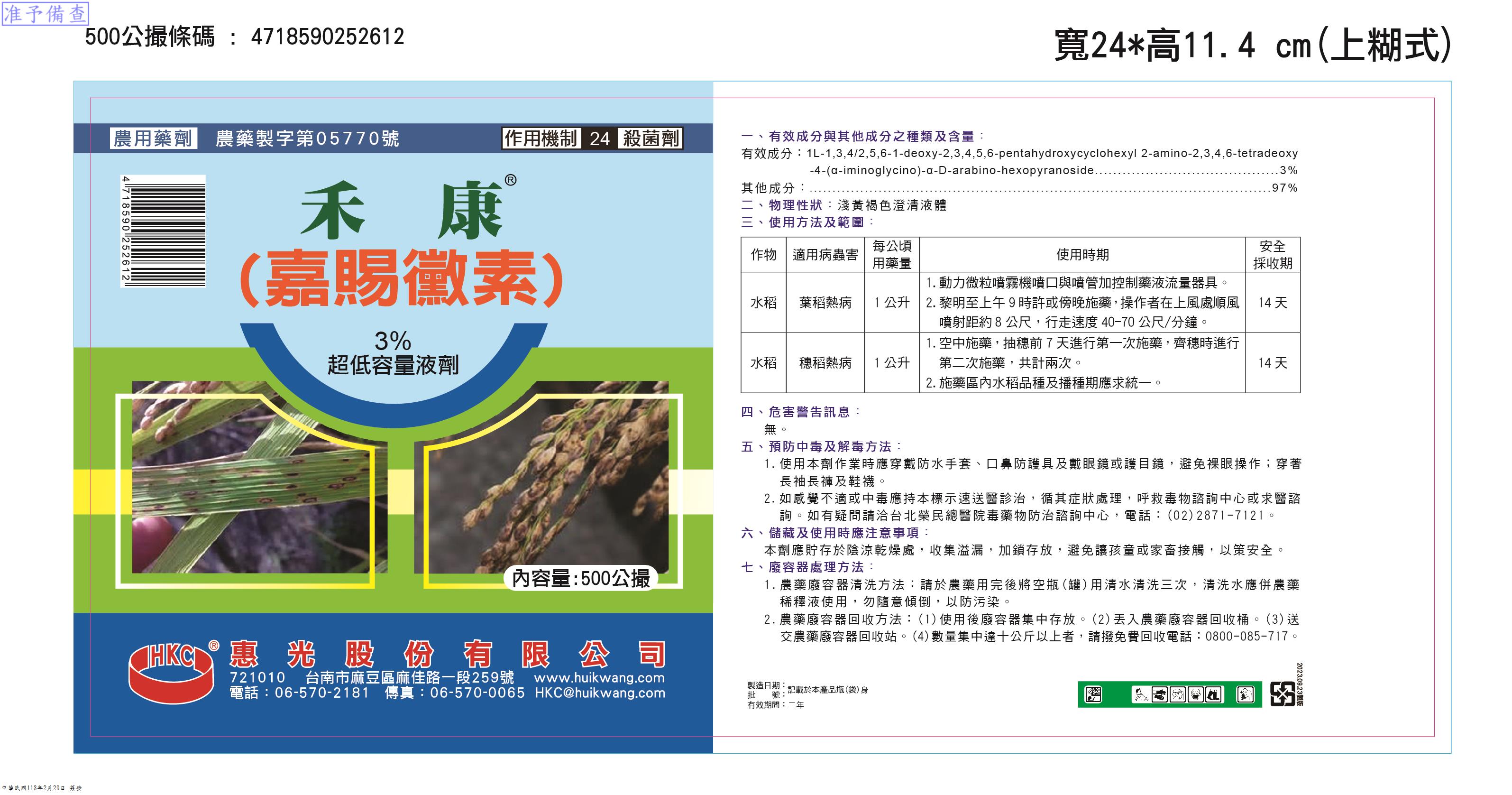Click the company name 惠光股份有限公司
The width and height of the screenshot is (1512, 795).
pyautogui.click(x=447, y=654)
